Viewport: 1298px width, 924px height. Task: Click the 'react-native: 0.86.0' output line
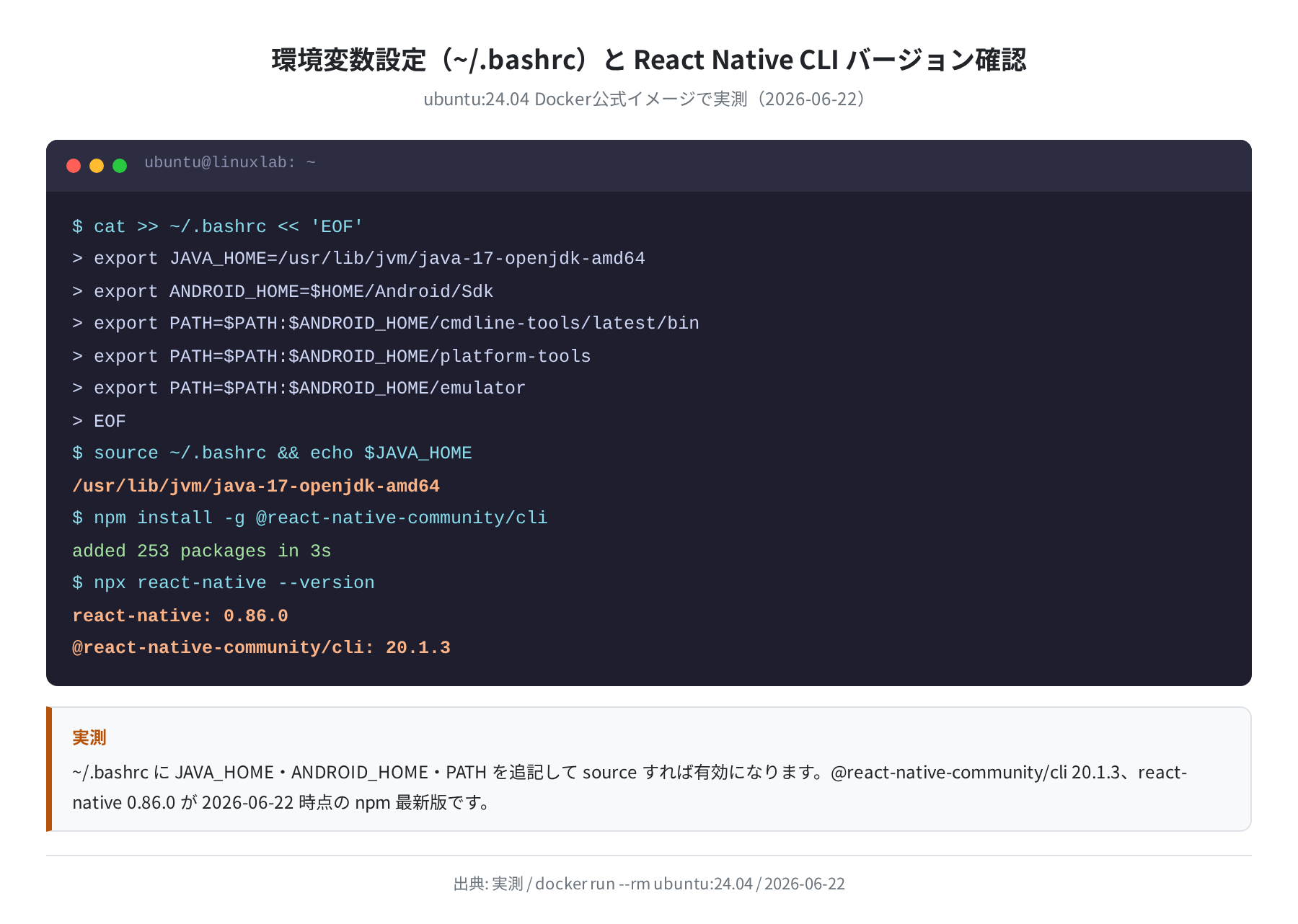tap(180, 616)
